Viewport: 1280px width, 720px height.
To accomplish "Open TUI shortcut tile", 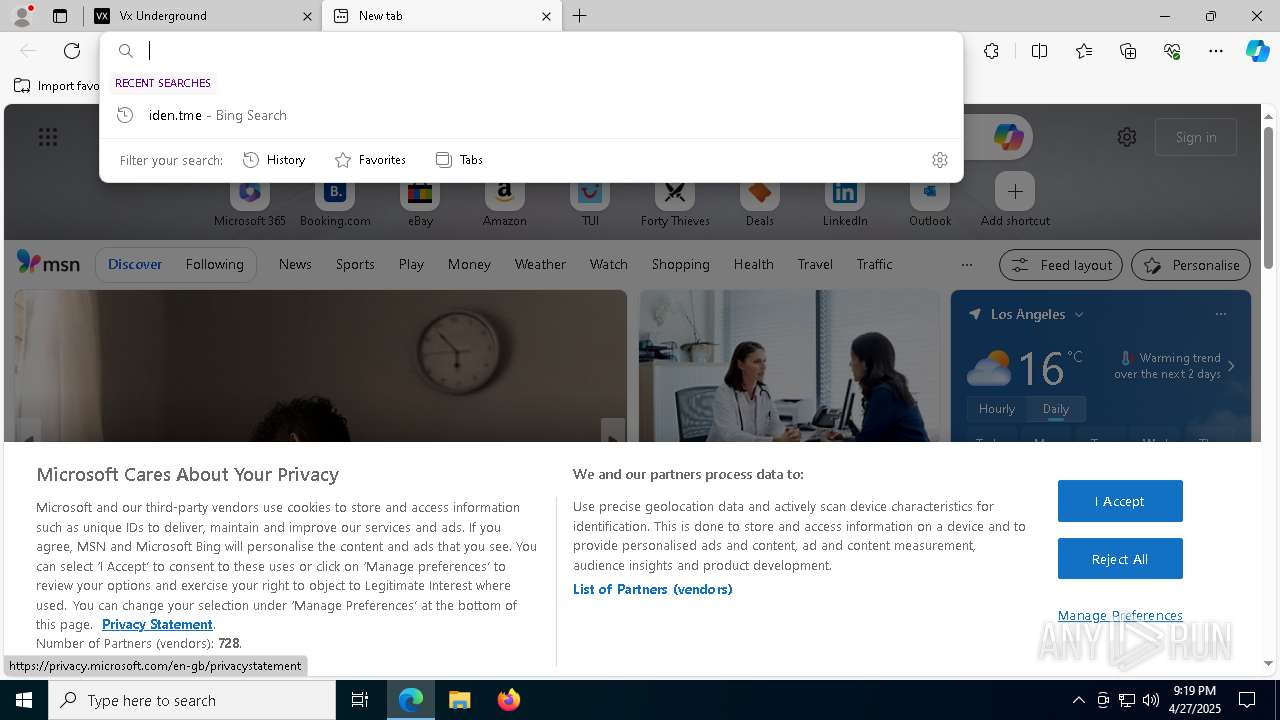I will 590,203.
